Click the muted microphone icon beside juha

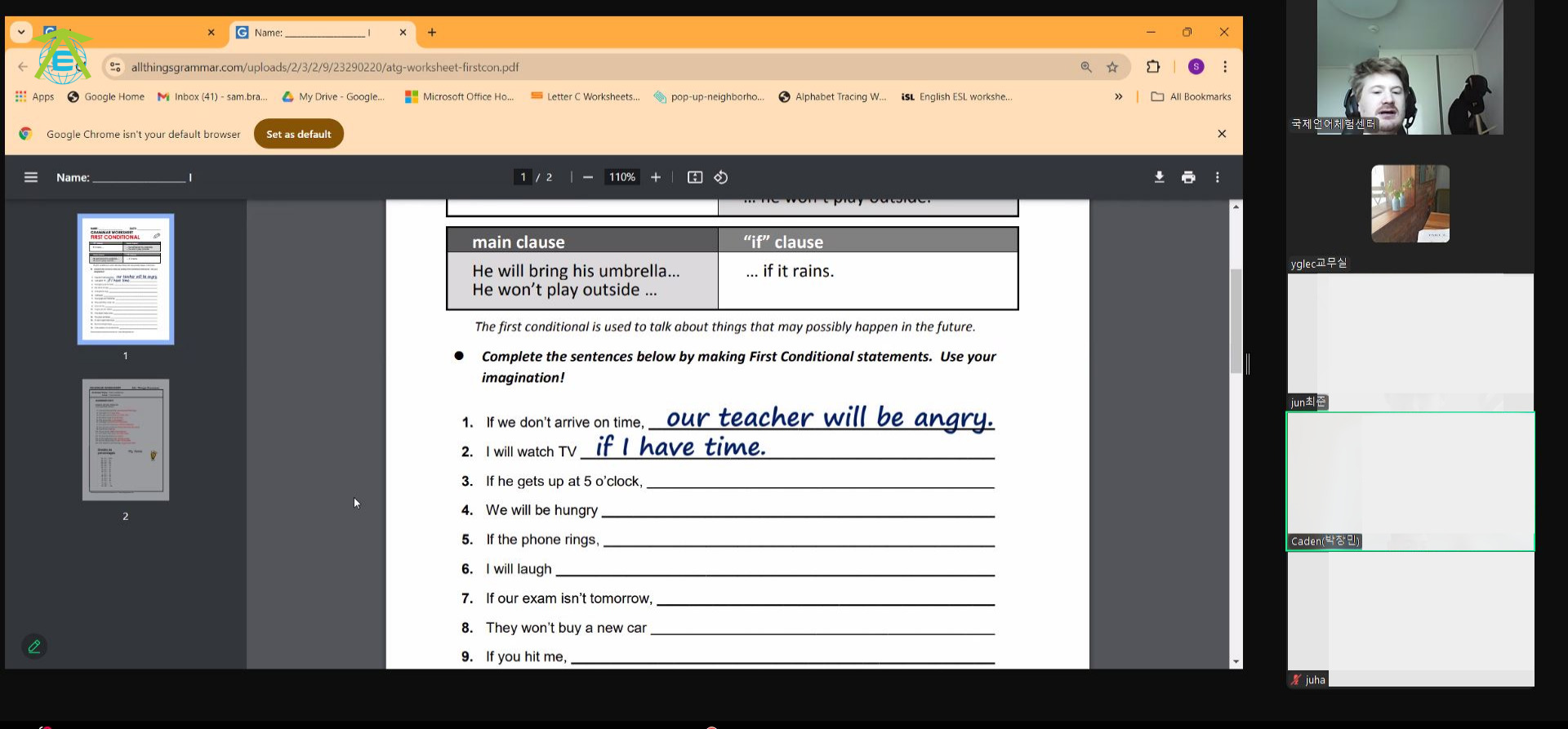point(1296,680)
